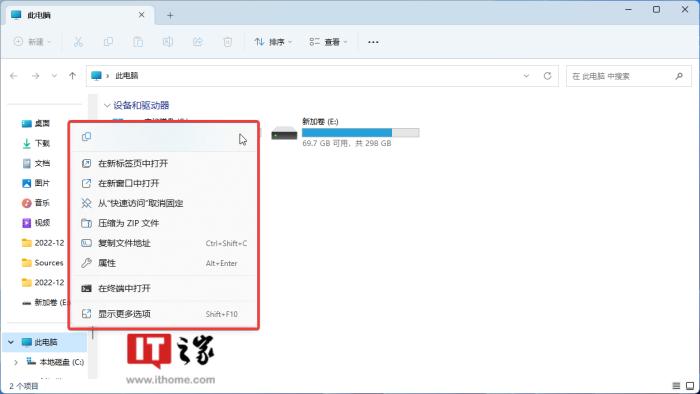Choose 从"快速访问"取消固定 menu item

164,203
